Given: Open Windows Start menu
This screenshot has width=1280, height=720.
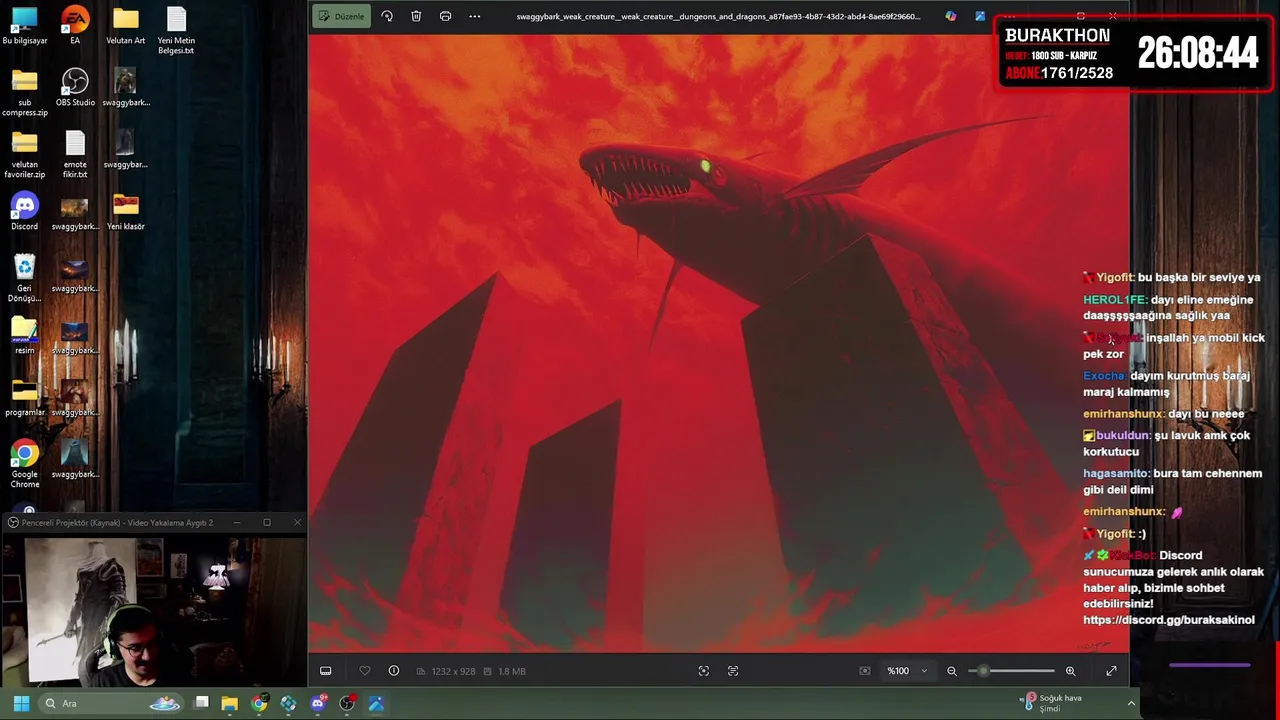Looking at the screenshot, I should point(21,703).
